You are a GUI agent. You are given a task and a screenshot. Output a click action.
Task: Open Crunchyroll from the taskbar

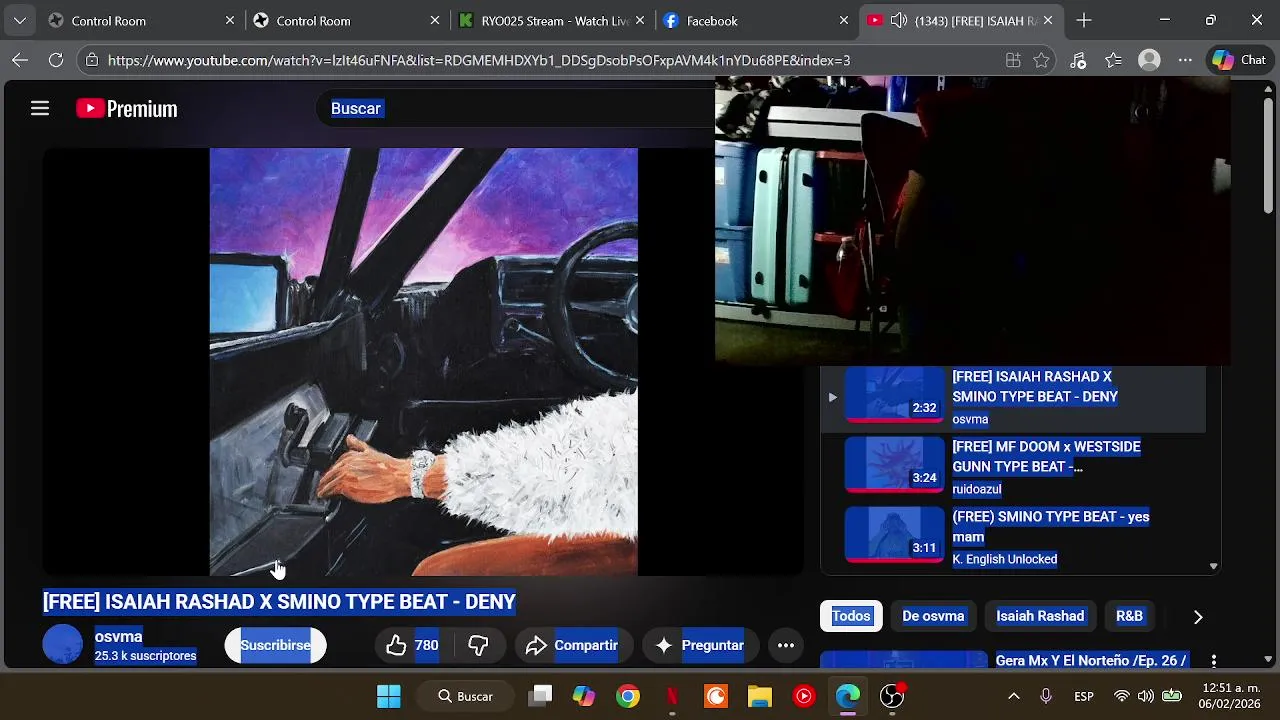point(716,696)
